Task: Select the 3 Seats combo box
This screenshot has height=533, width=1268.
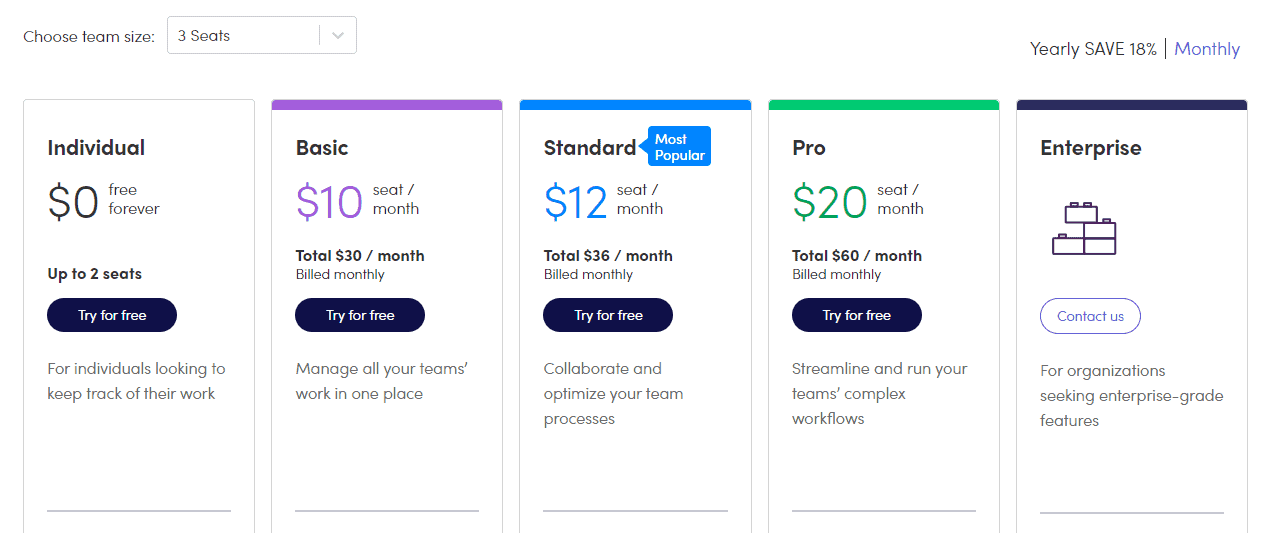Action: pos(262,36)
